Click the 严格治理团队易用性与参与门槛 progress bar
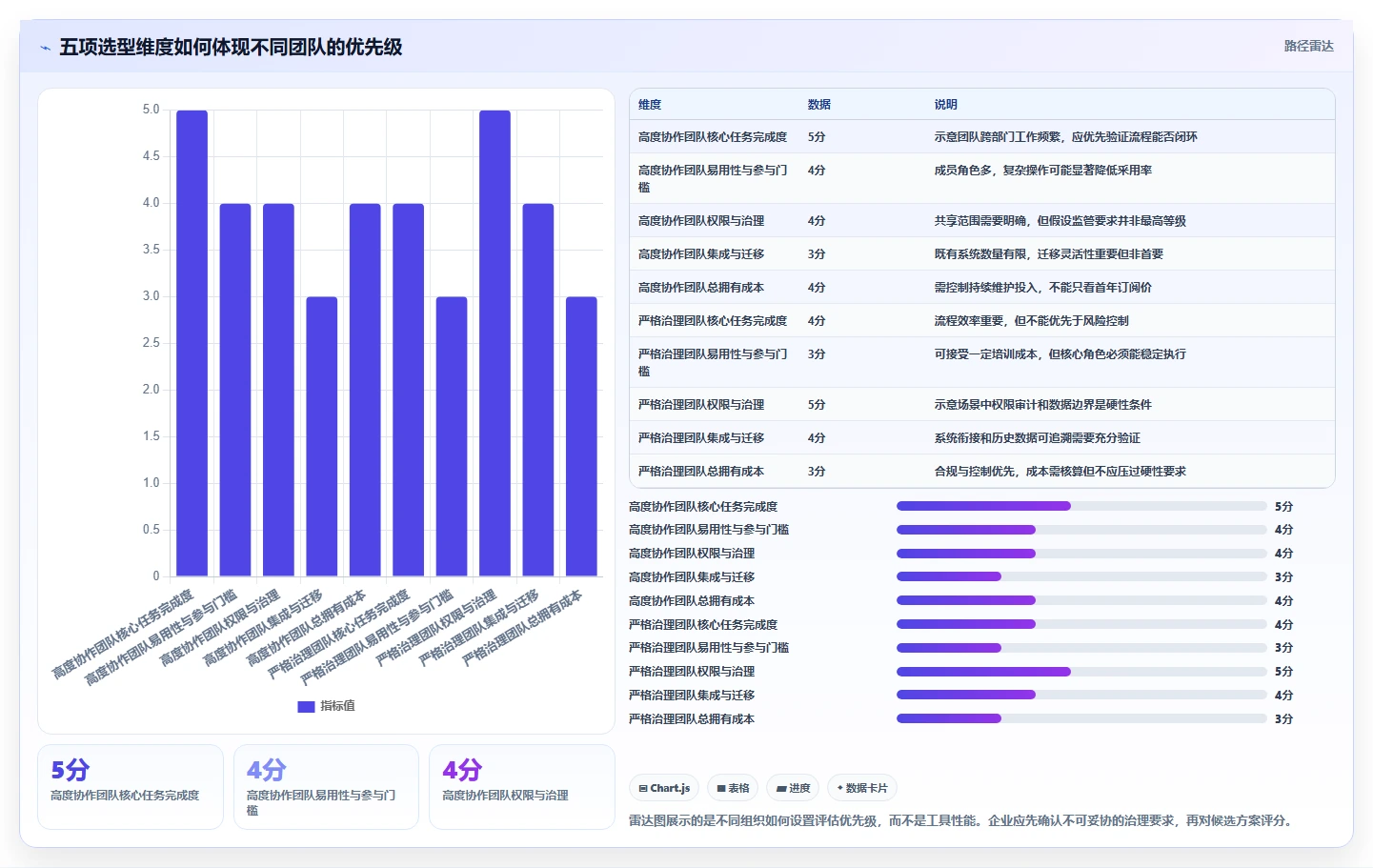 [x=1081, y=648]
